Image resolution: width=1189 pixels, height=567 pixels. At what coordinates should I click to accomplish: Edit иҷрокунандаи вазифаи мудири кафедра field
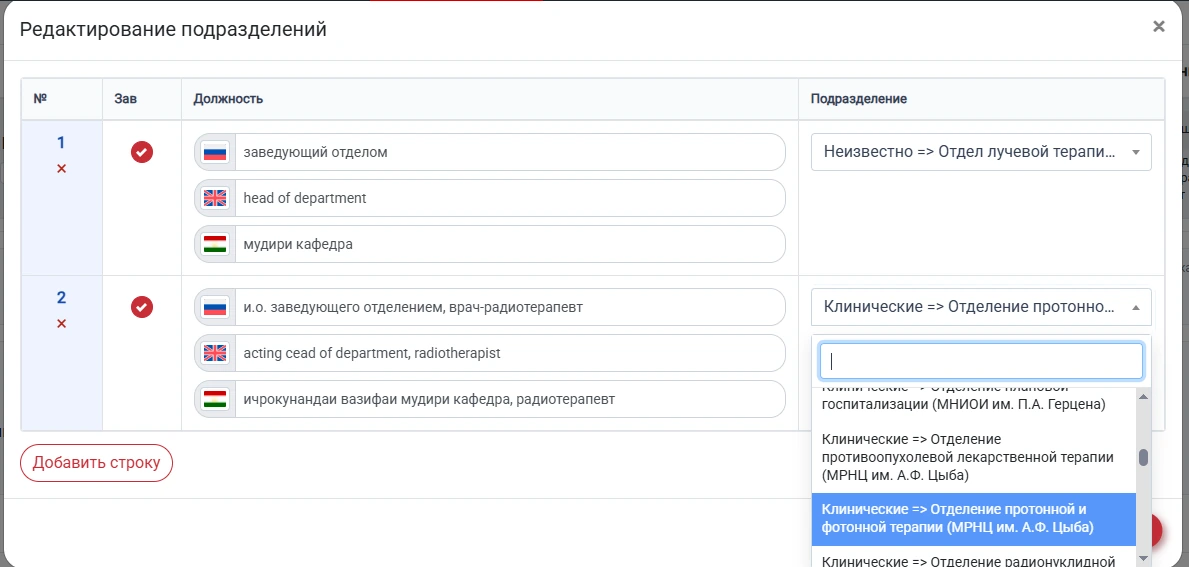coord(510,399)
